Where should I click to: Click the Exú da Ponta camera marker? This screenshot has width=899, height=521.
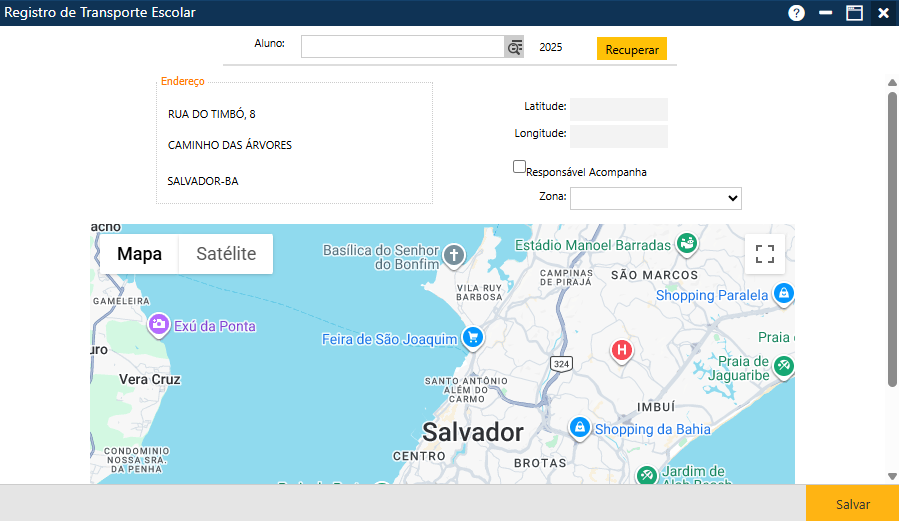coord(158,325)
